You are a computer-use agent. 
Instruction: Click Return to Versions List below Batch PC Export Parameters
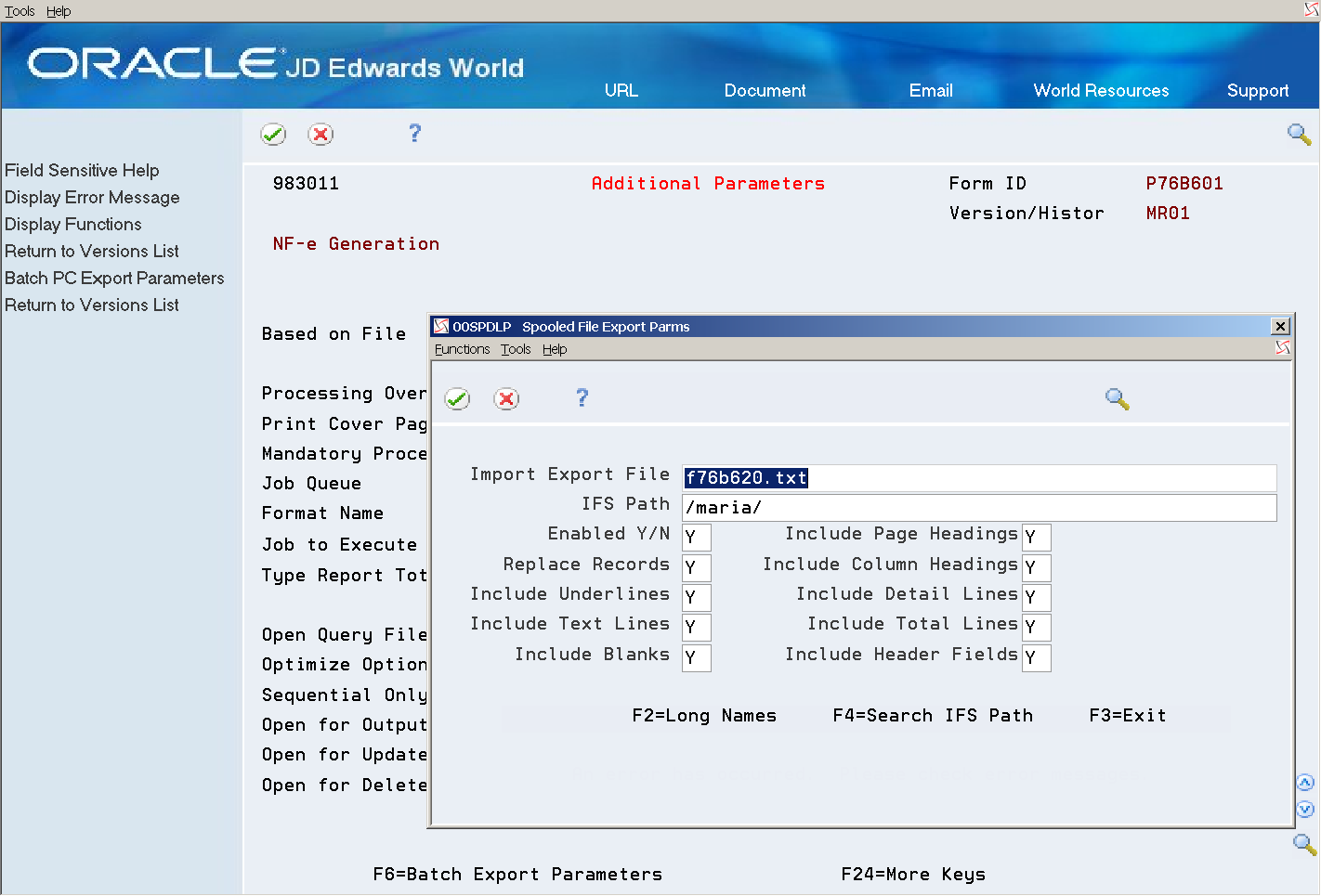92,305
